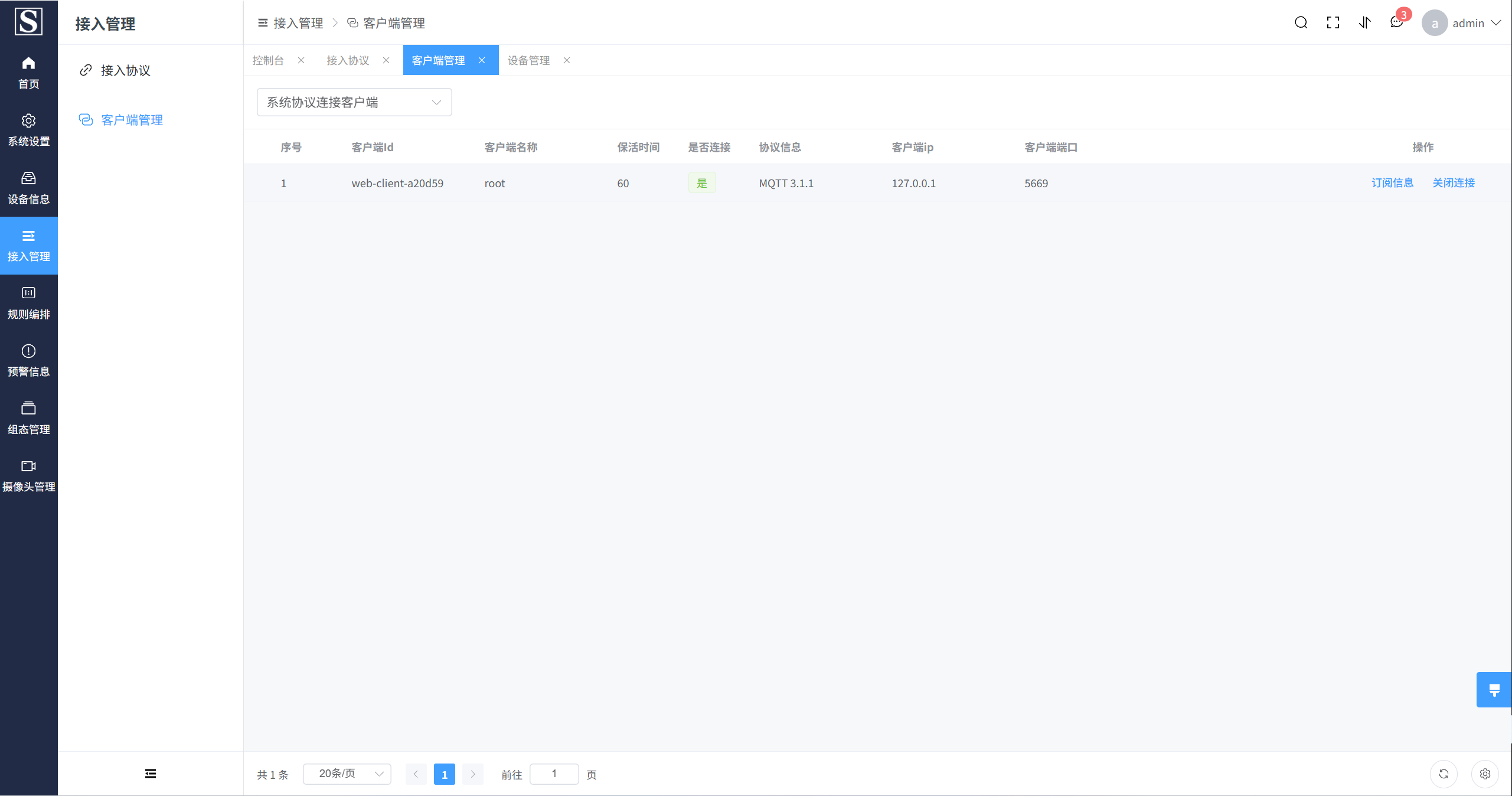Close the 控制台 tab
This screenshot has height=796, width=1512.
point(301,60)
